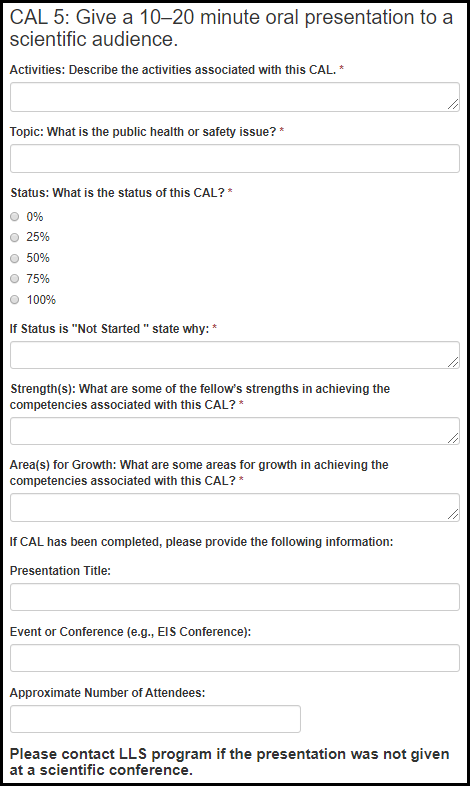Click the Activities description text area
Screen dimensions: 470x786
tap(234, 97)
